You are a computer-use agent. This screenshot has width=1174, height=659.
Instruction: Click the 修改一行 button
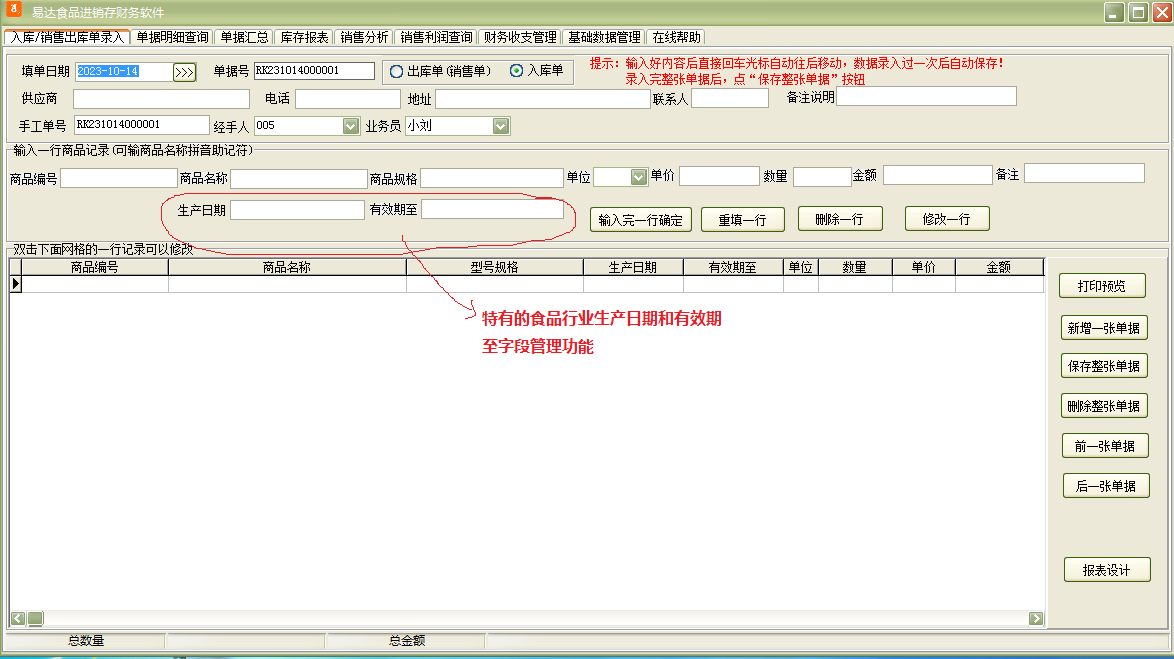[x=946, y=219]
